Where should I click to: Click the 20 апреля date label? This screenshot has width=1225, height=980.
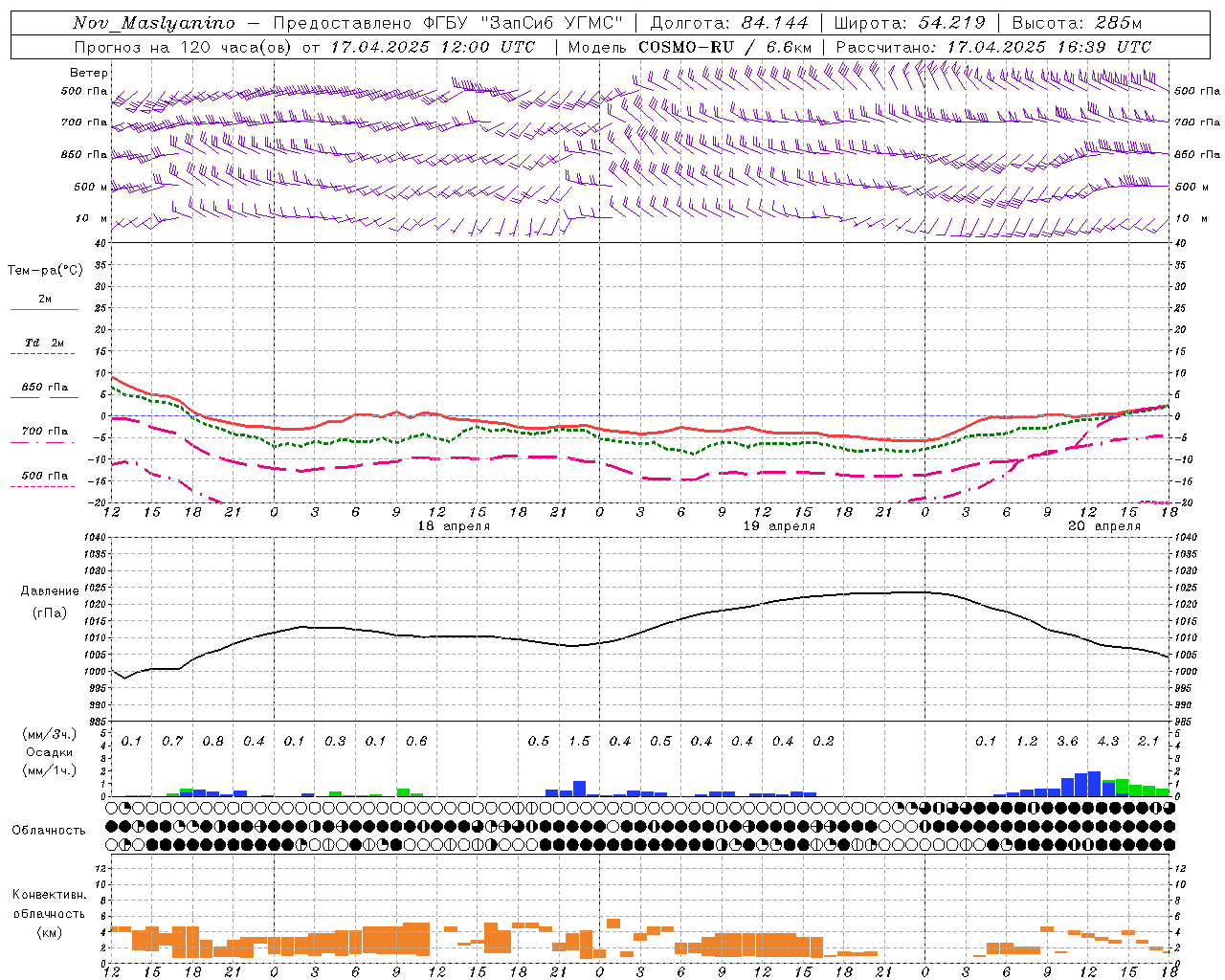click(x=1104, y=525)
